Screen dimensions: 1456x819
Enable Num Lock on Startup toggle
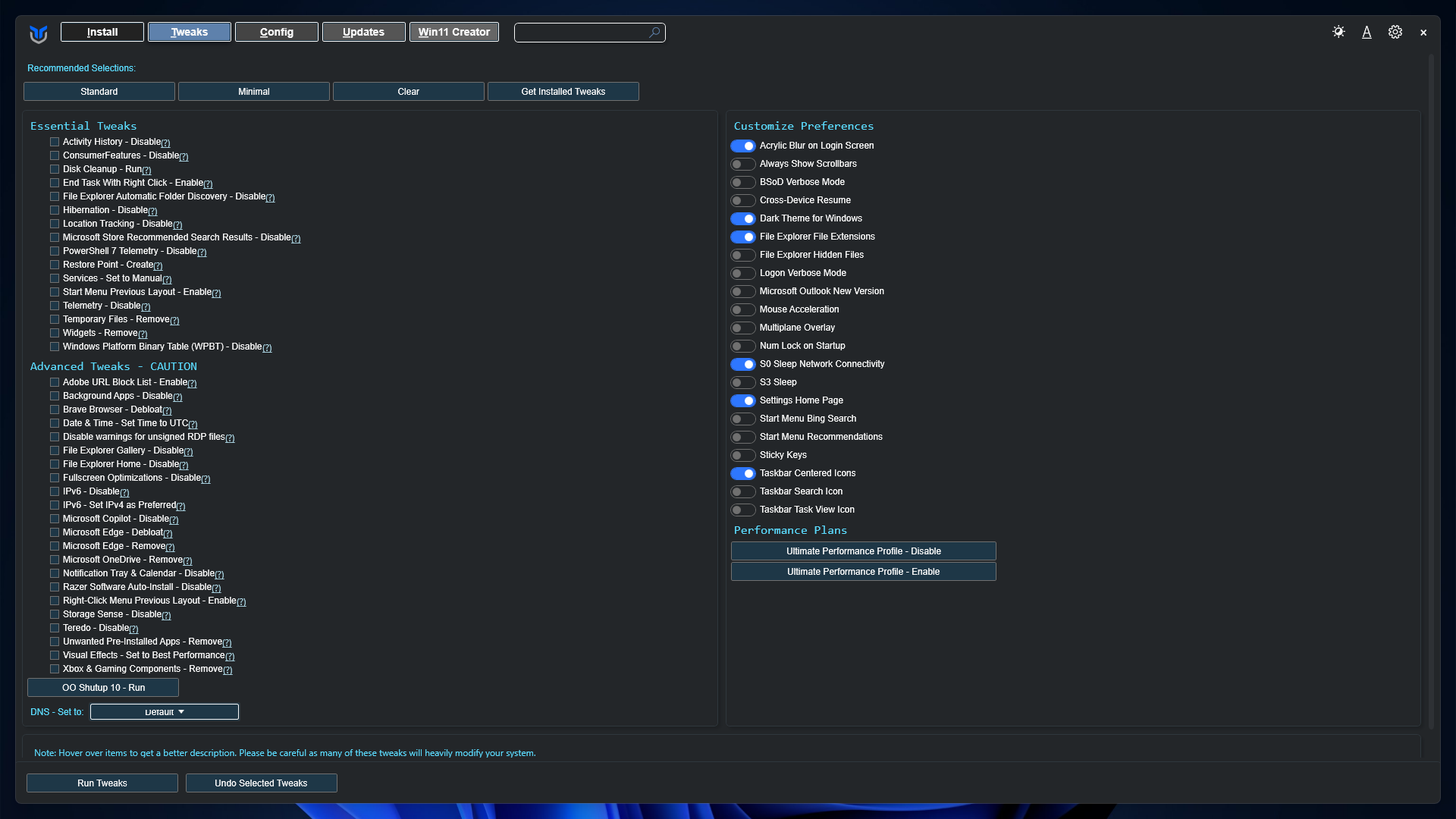[743, 346]
